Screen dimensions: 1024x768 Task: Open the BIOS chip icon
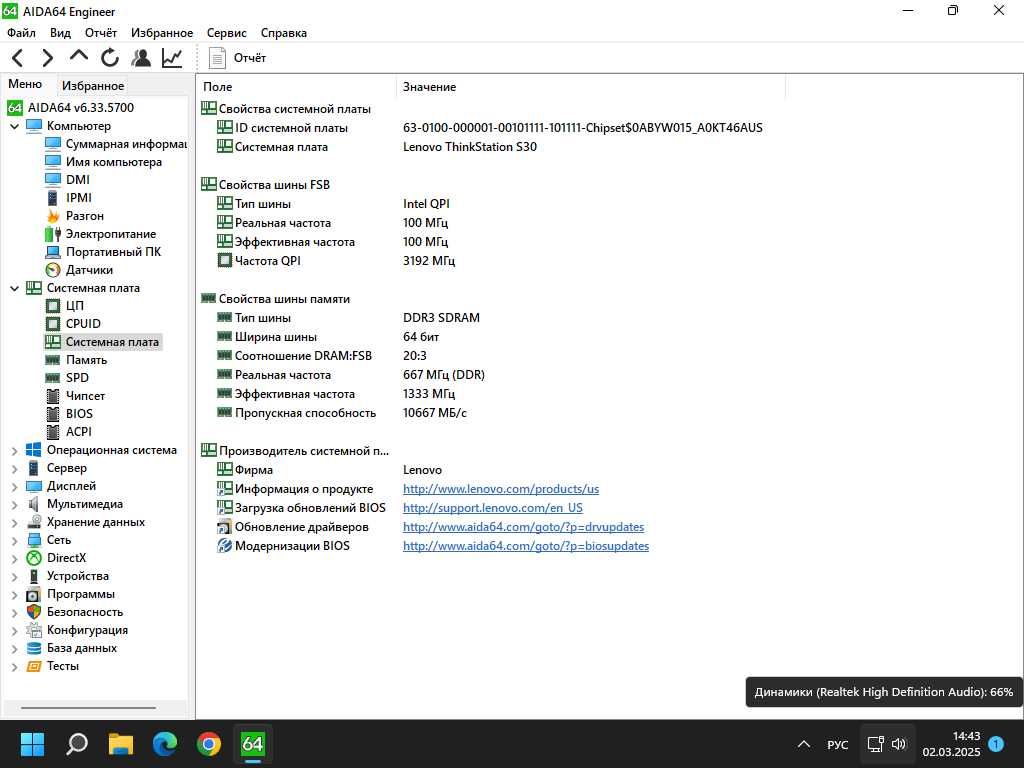point(53,414)
